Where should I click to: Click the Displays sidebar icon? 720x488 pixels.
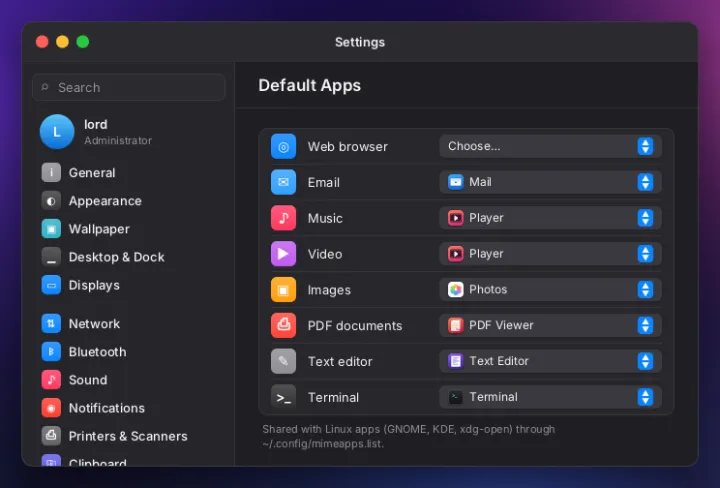point(51,285)
